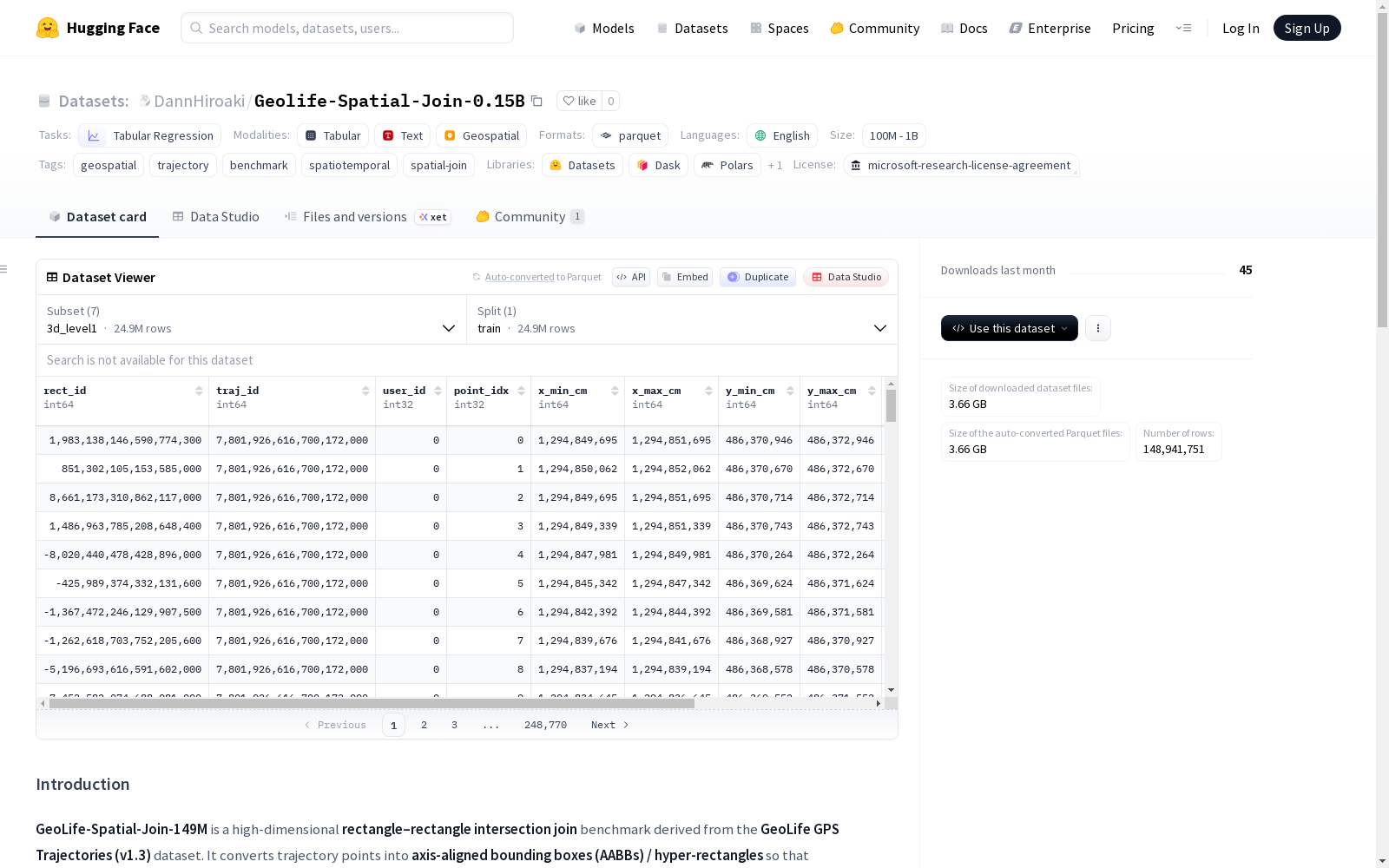Open the Polars library tag
This screenshot has width=1389, height=868.
727,165
